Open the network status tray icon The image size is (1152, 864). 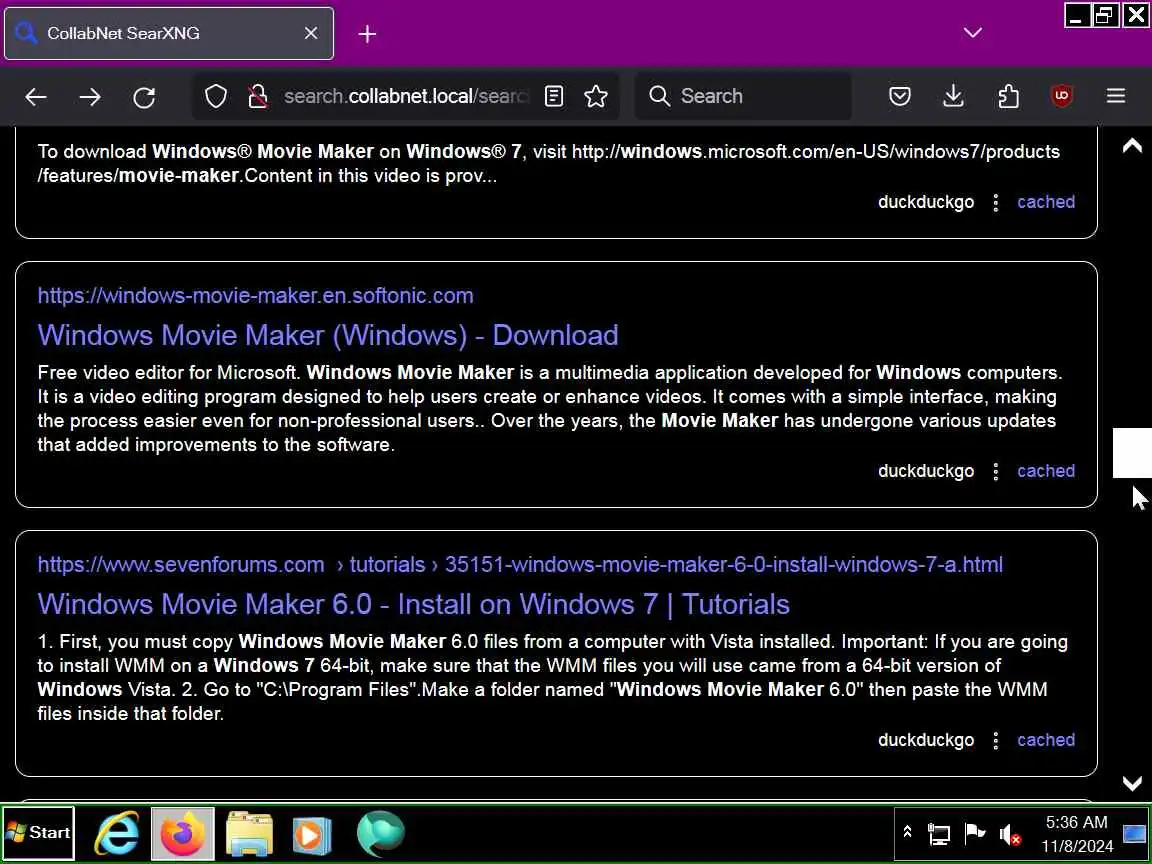(938, 834)
